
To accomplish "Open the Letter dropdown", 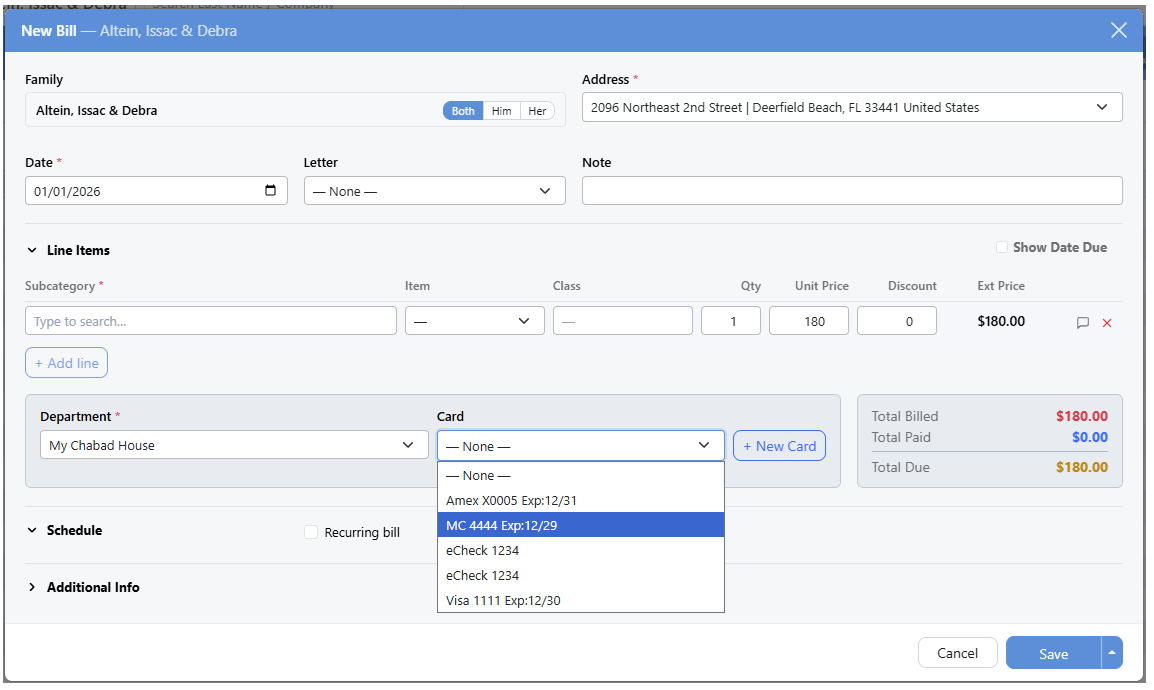I will point(434,191).
